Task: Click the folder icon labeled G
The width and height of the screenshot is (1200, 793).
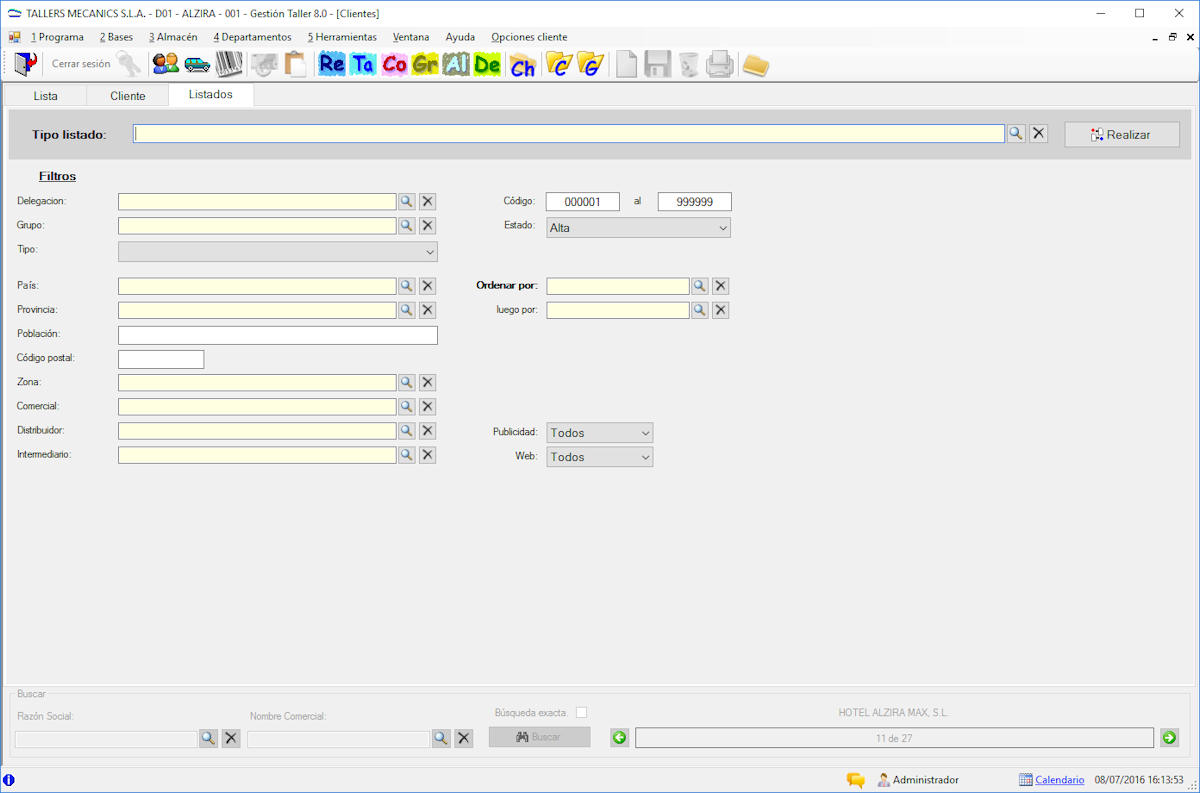Action: coord(590,64)
